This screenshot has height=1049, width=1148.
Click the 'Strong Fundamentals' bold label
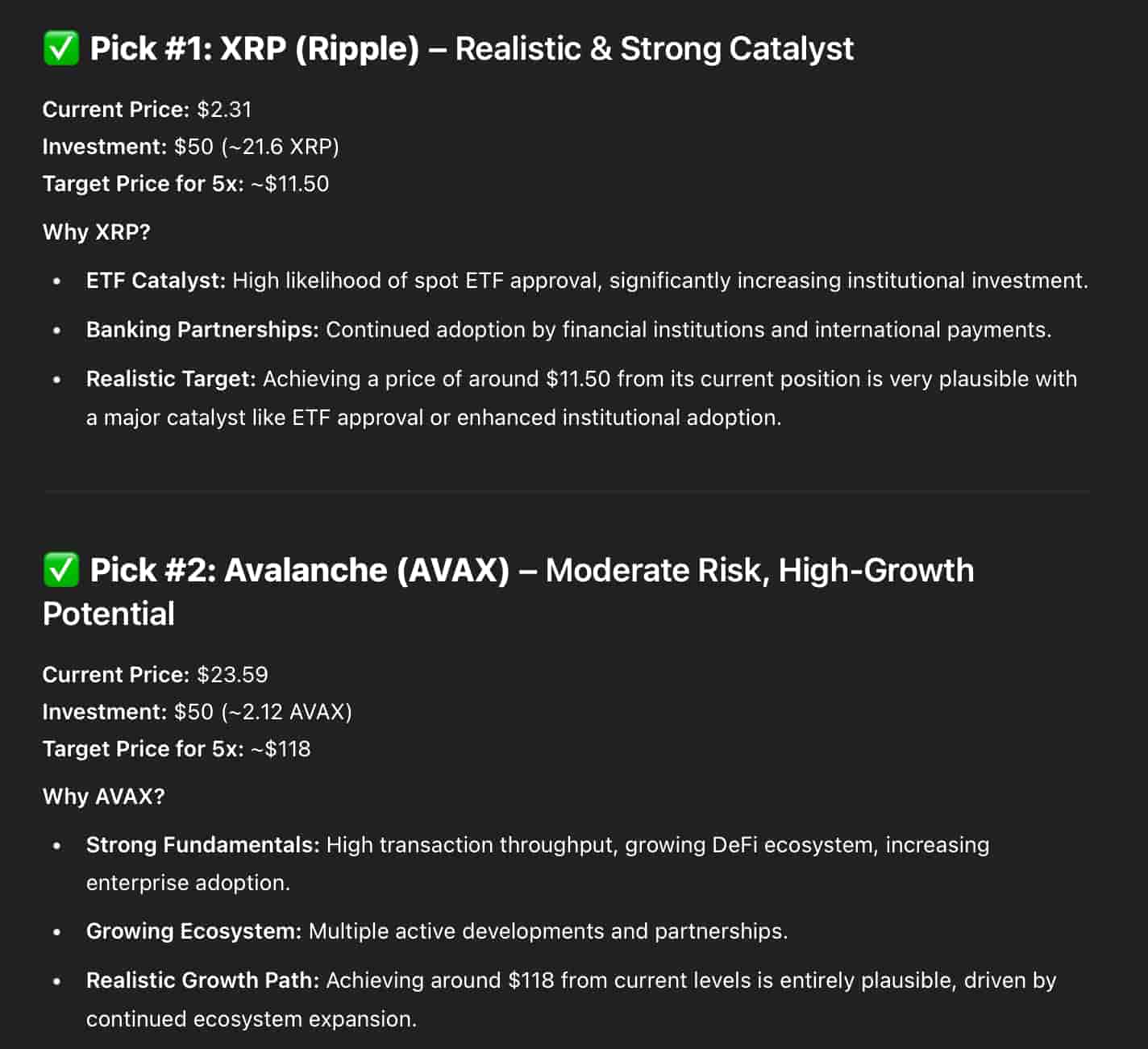203,845
